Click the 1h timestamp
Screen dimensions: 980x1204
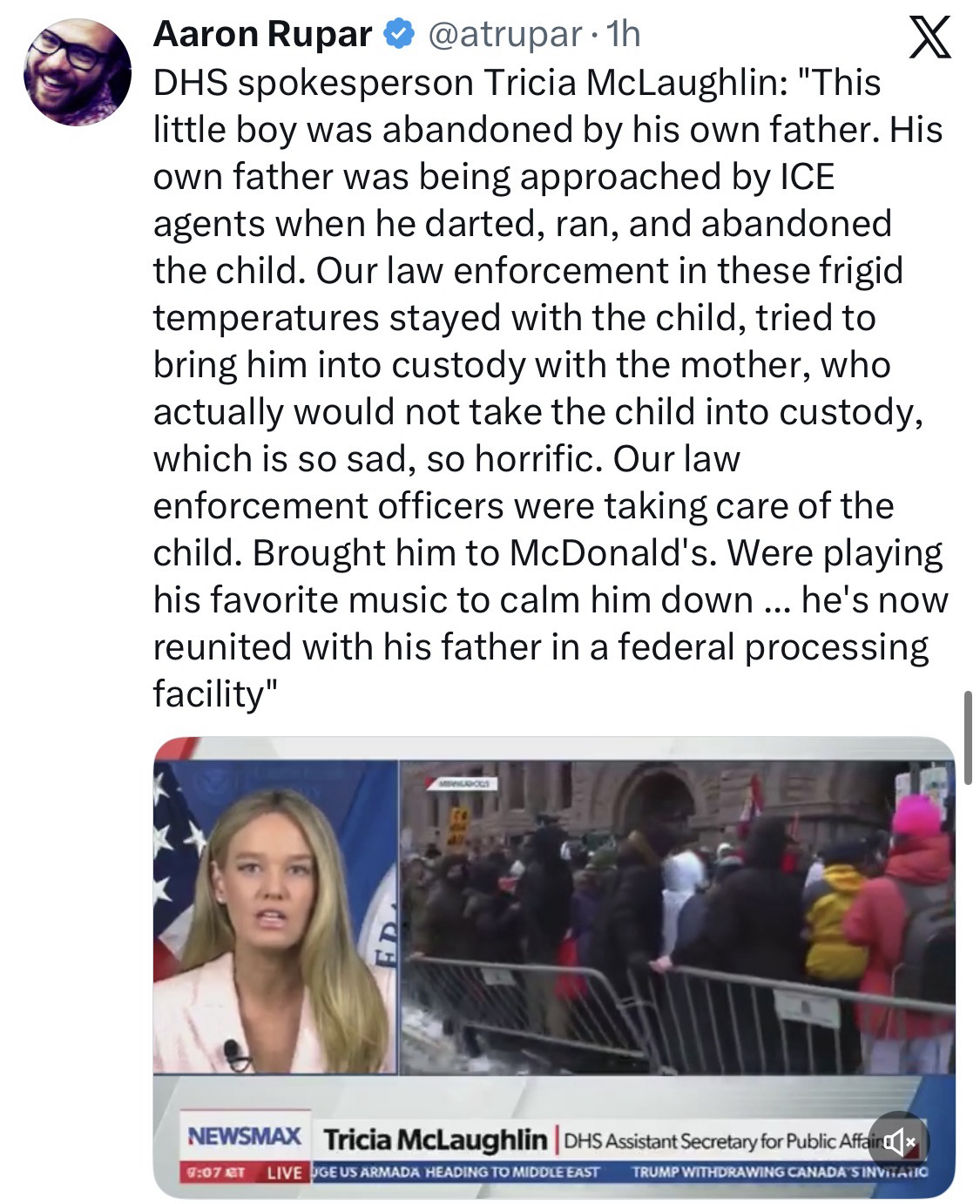coord(623,35)
